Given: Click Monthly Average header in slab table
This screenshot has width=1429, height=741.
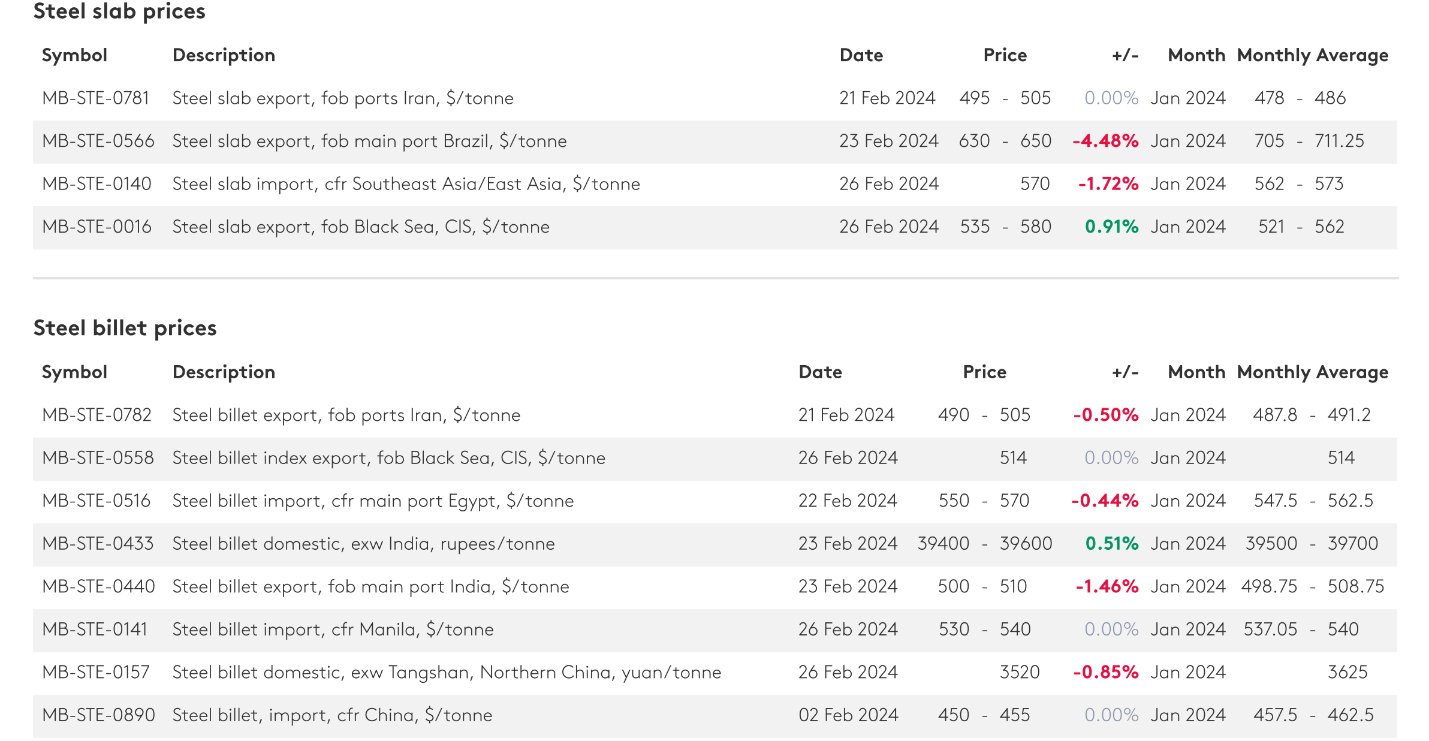Looking at the screenshot, I should coord(1313,55).
